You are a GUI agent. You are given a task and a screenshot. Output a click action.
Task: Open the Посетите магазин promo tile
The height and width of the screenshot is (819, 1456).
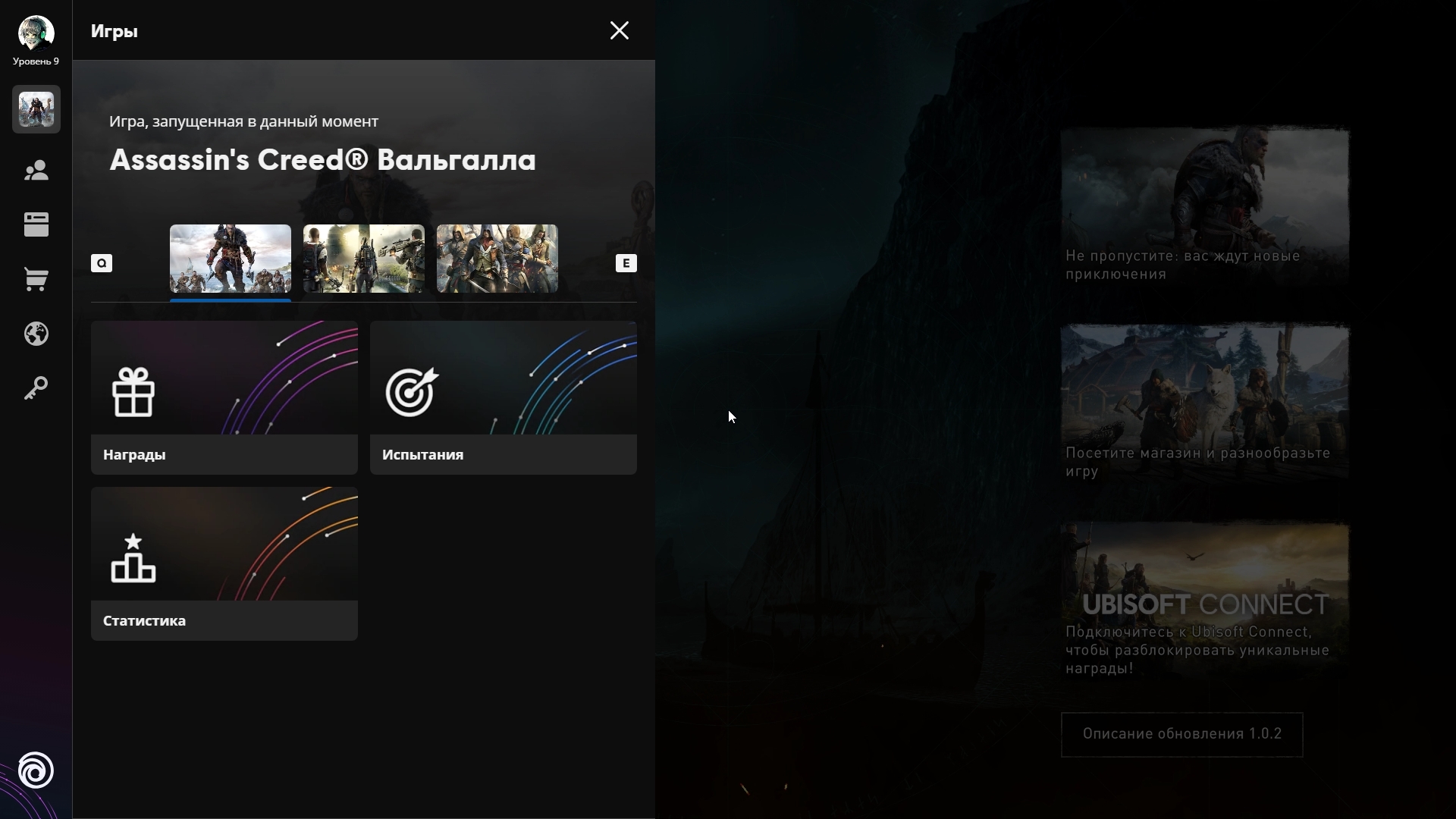click(x=1204, y=402)
